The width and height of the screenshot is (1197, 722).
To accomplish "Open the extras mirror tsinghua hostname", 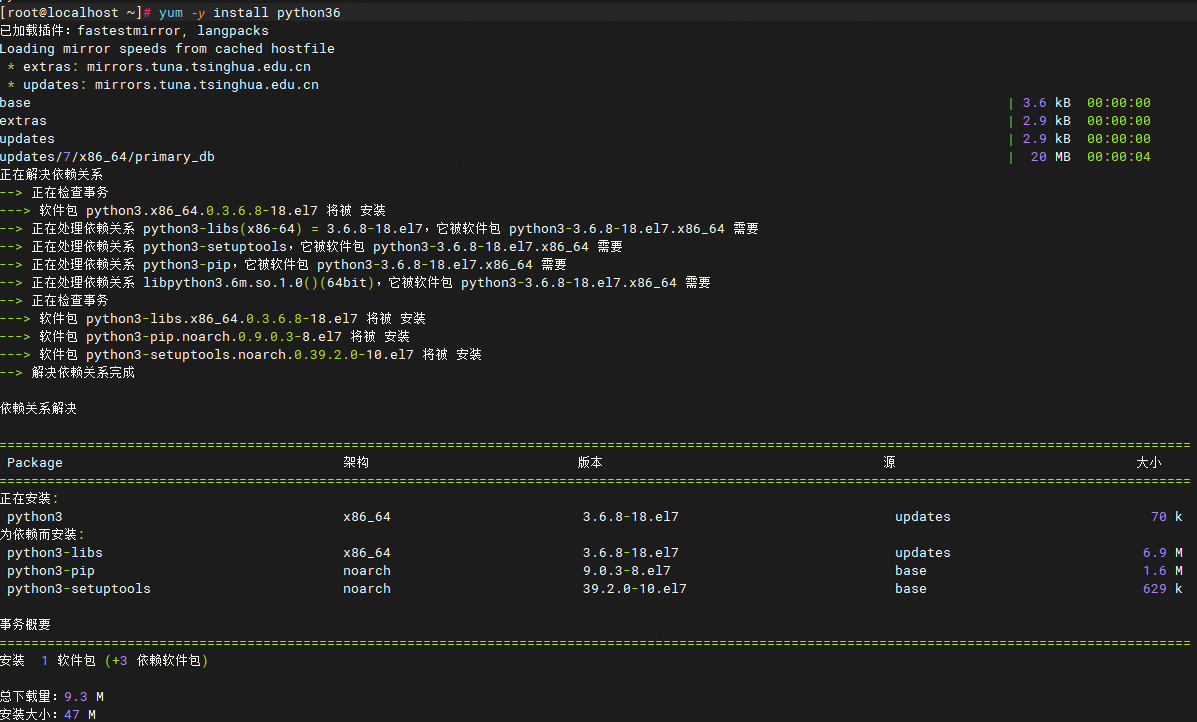I will [x=199, y=67].
